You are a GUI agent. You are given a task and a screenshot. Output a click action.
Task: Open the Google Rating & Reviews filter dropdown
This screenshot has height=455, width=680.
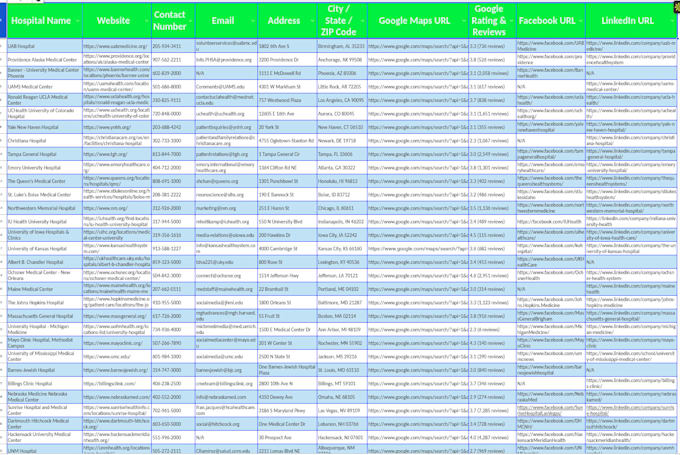(x=512, y=21)
